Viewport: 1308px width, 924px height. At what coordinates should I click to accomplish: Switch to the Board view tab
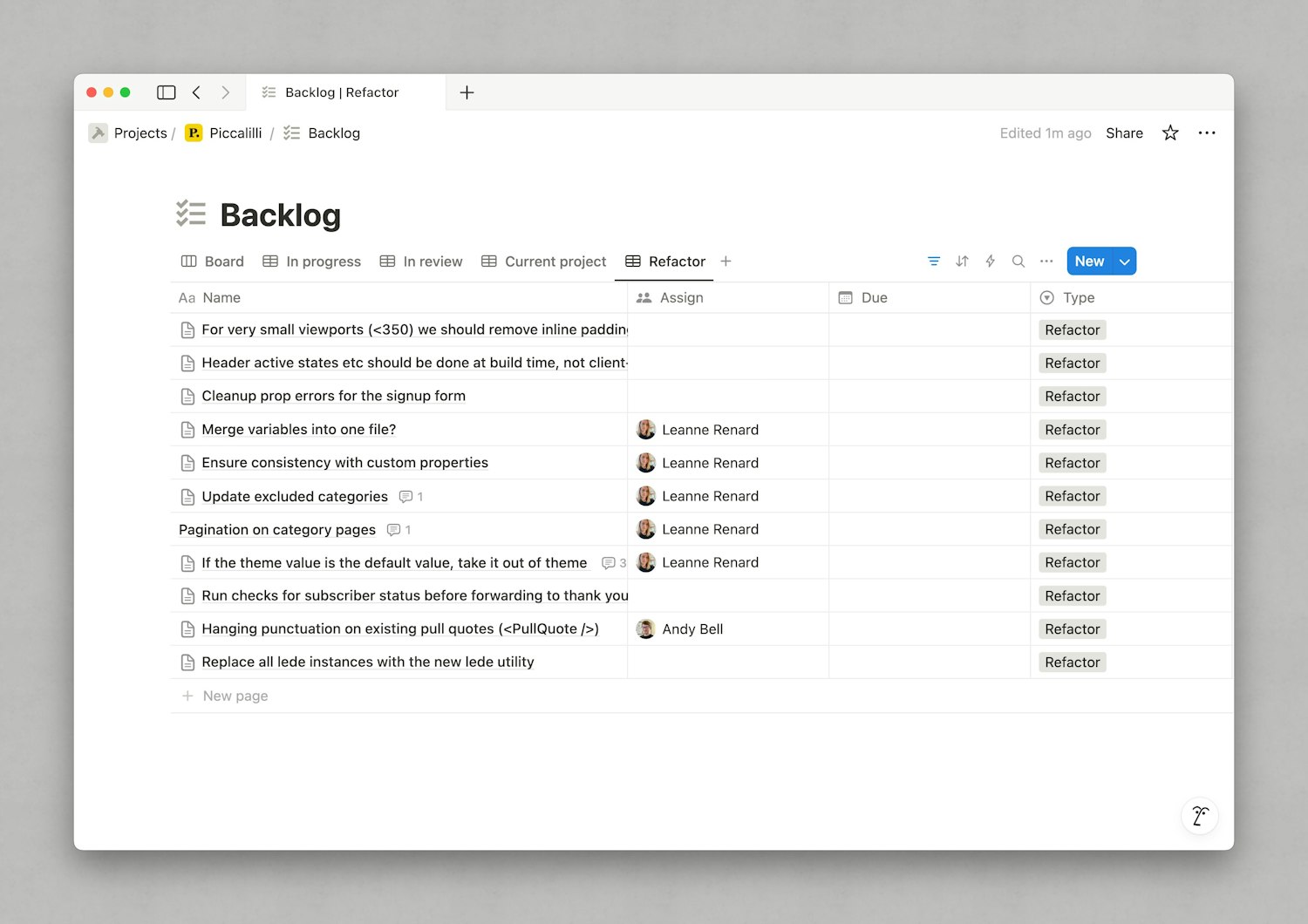[213, 262]
